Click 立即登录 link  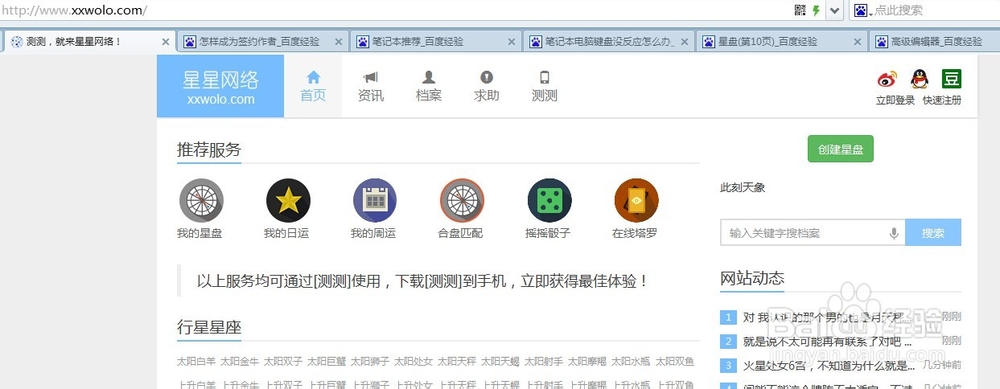895,101
